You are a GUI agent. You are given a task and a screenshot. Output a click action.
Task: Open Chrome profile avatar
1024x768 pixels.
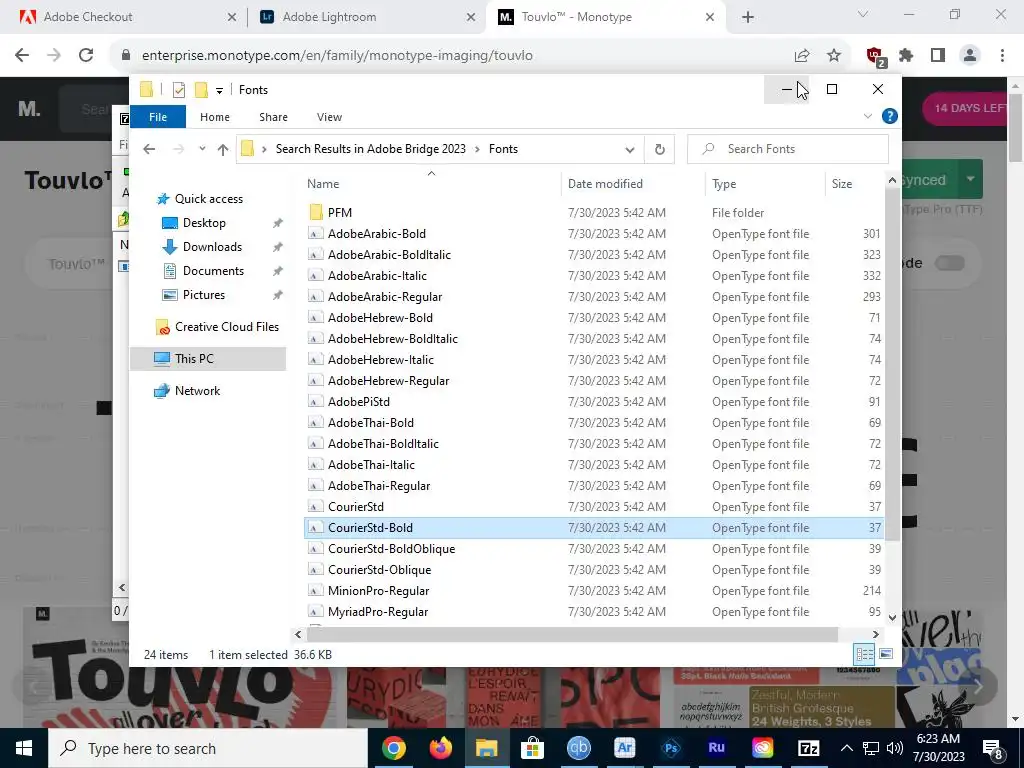pos(970,56)
